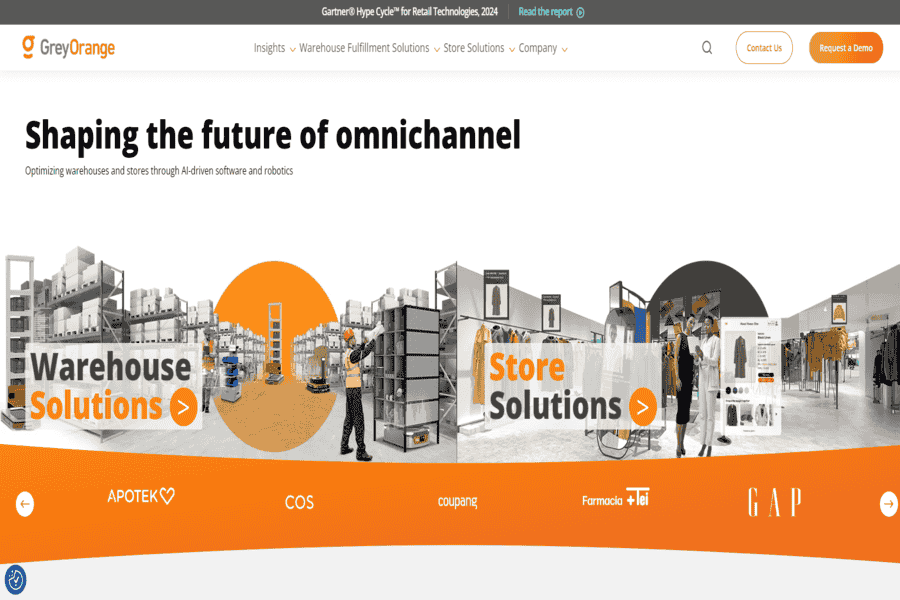This screenshot has width=900, height=600.
Task: Expand the Company chevron
Action: pyautogui.click(x=565, y=50)
